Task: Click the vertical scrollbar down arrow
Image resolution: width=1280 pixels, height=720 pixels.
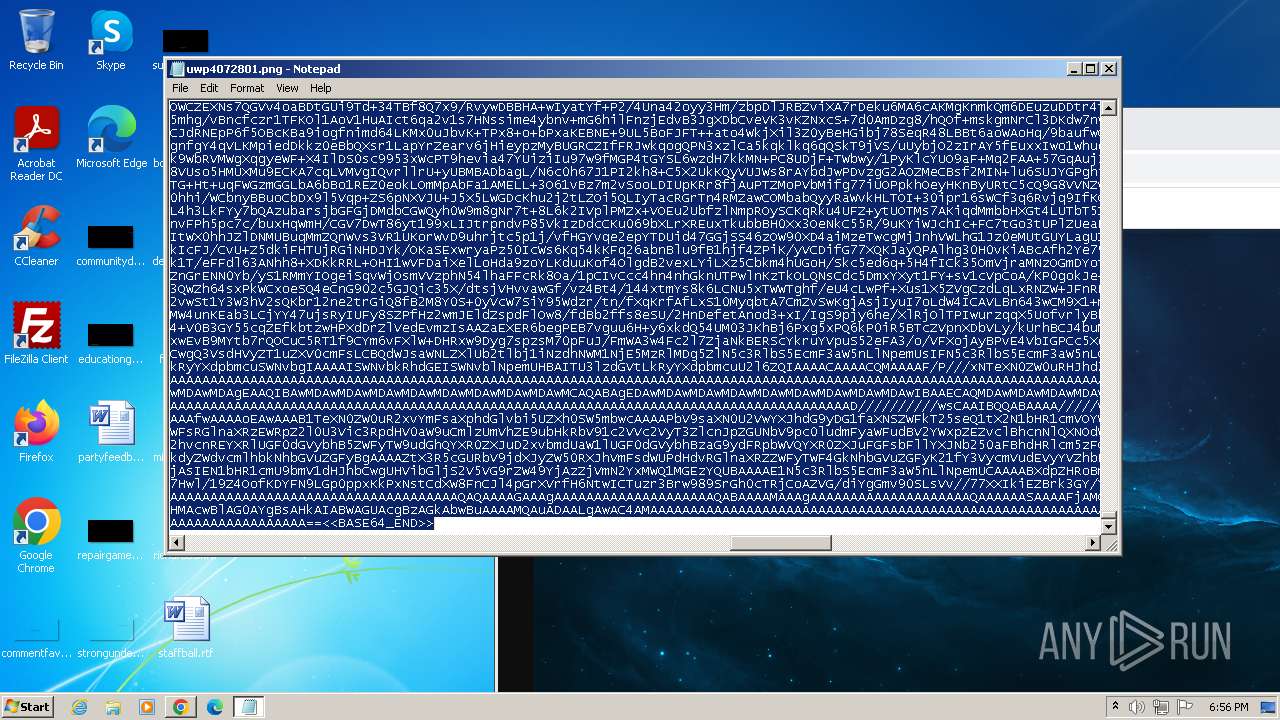Action: [1108, 527]
